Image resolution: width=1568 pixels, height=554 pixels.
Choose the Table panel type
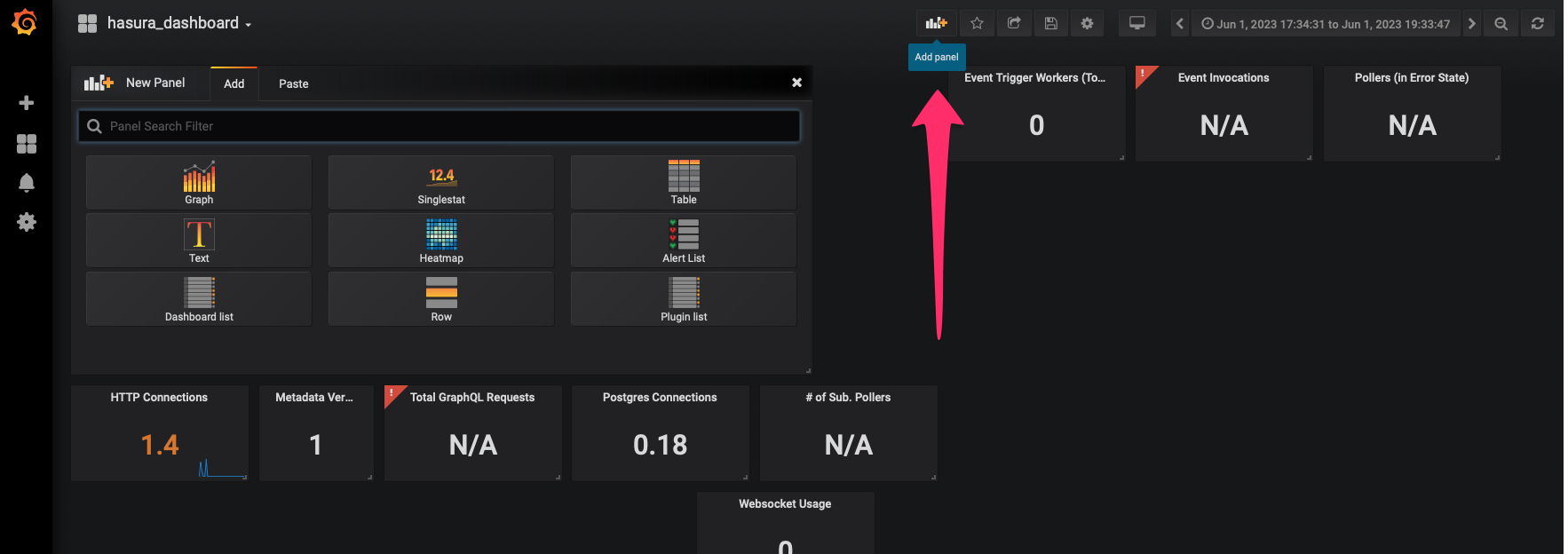[x=684, y=183]
